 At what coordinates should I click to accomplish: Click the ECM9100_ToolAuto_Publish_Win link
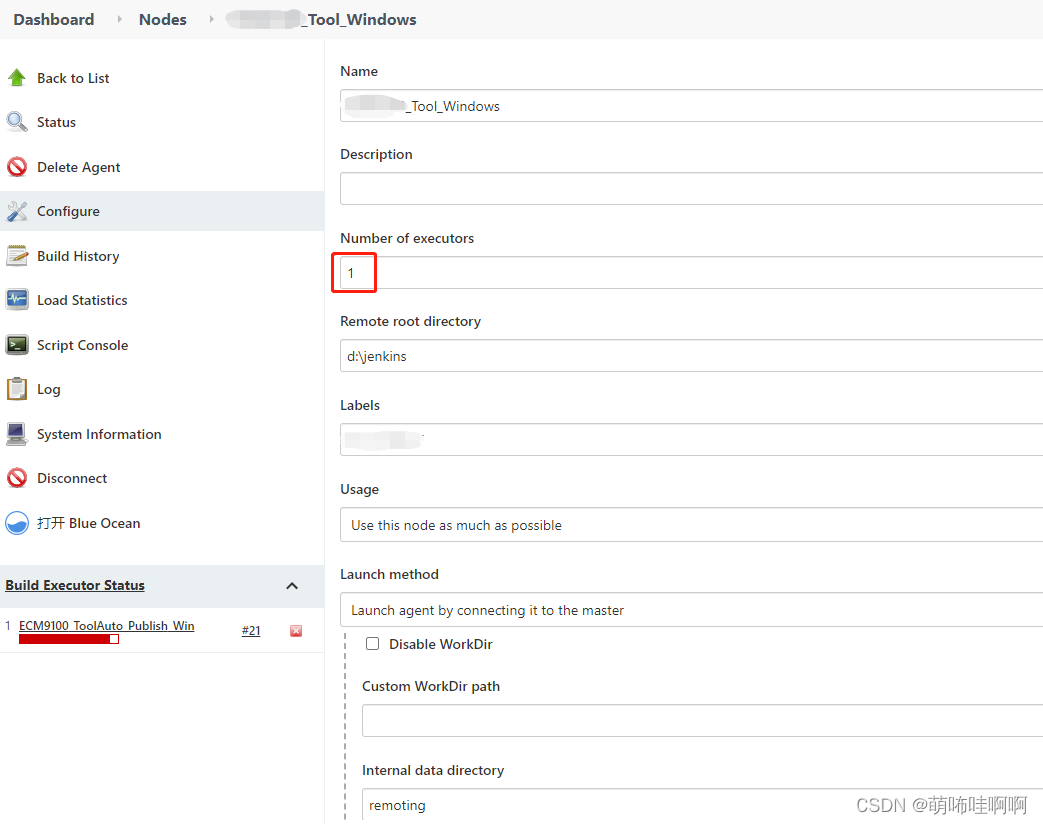pyautogui.click(x=106, y=625)
